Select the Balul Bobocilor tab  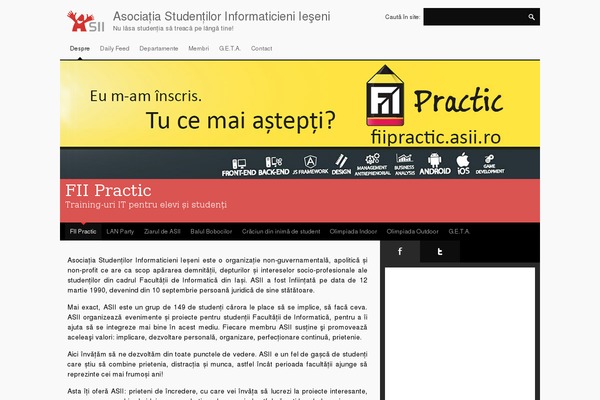tap(211, 232)
